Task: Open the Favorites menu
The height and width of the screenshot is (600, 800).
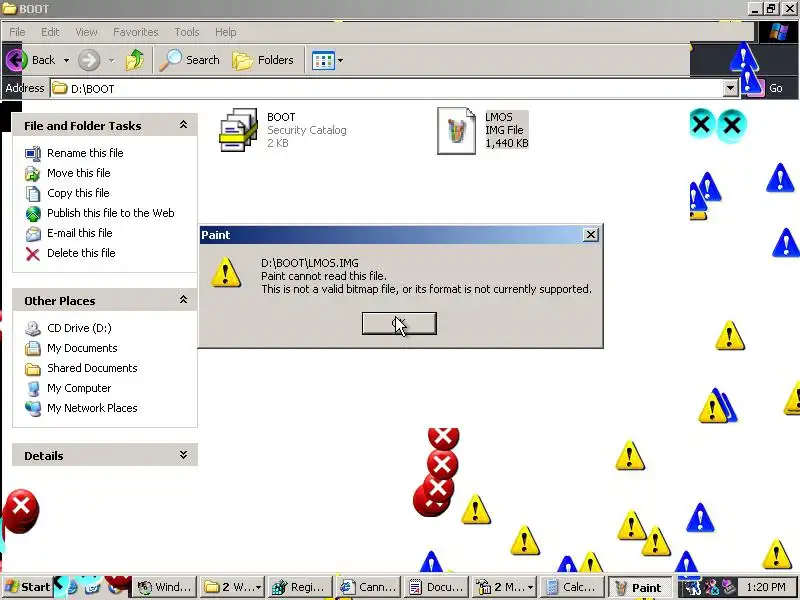Action: tap(136, 32)
